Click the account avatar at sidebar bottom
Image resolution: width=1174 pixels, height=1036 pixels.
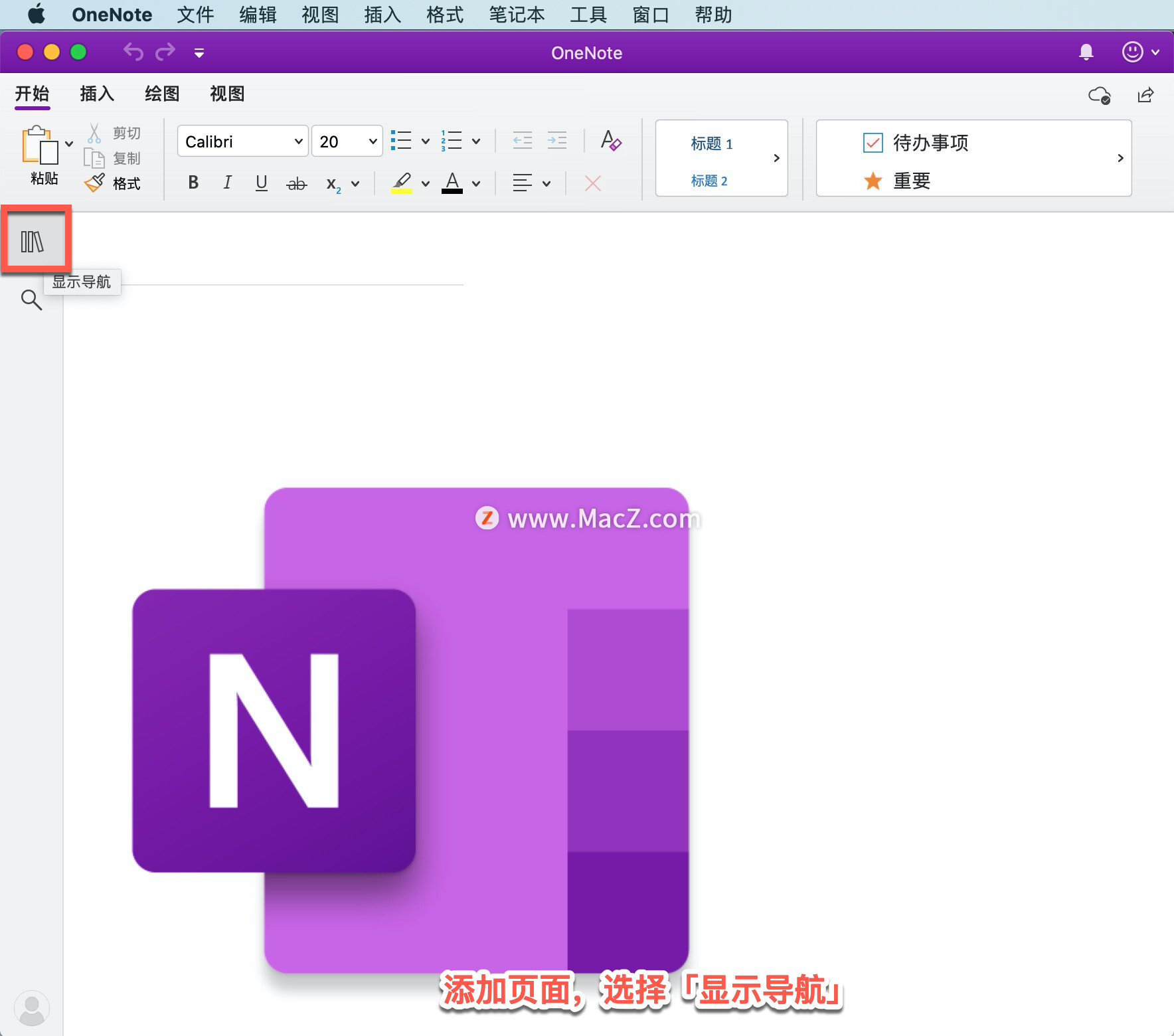31,1008
